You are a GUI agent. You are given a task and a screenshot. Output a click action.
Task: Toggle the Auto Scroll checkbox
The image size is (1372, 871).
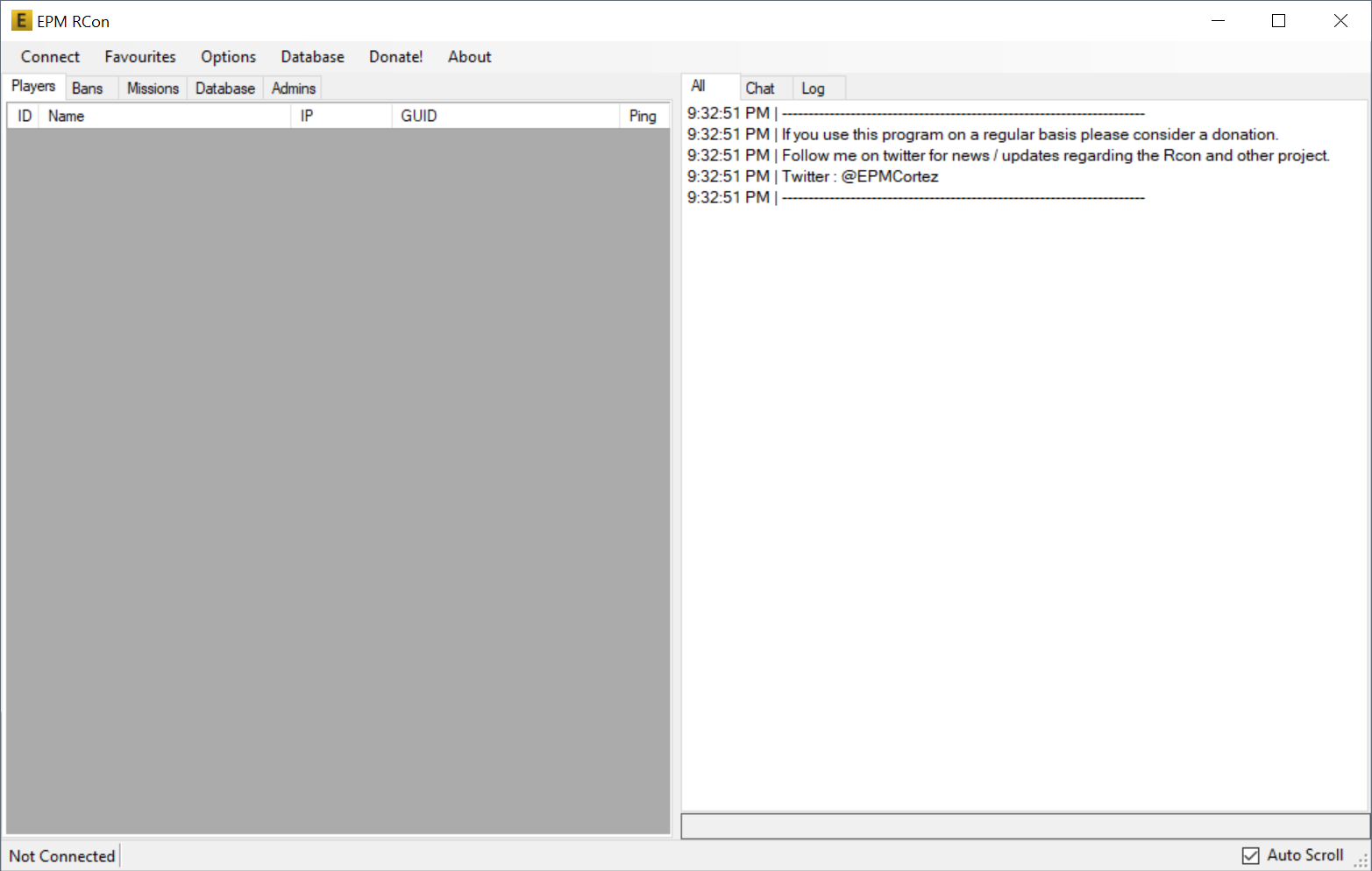(x=1293, y=855)
